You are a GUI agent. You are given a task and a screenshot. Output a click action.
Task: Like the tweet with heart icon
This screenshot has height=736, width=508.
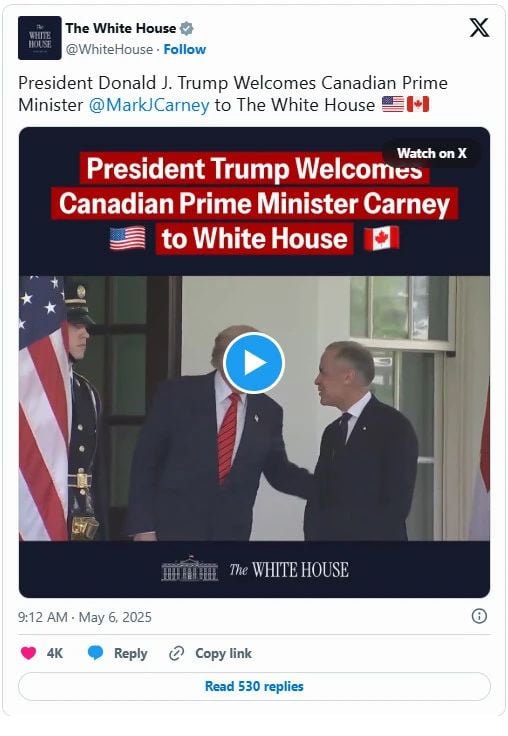point(28,653)
